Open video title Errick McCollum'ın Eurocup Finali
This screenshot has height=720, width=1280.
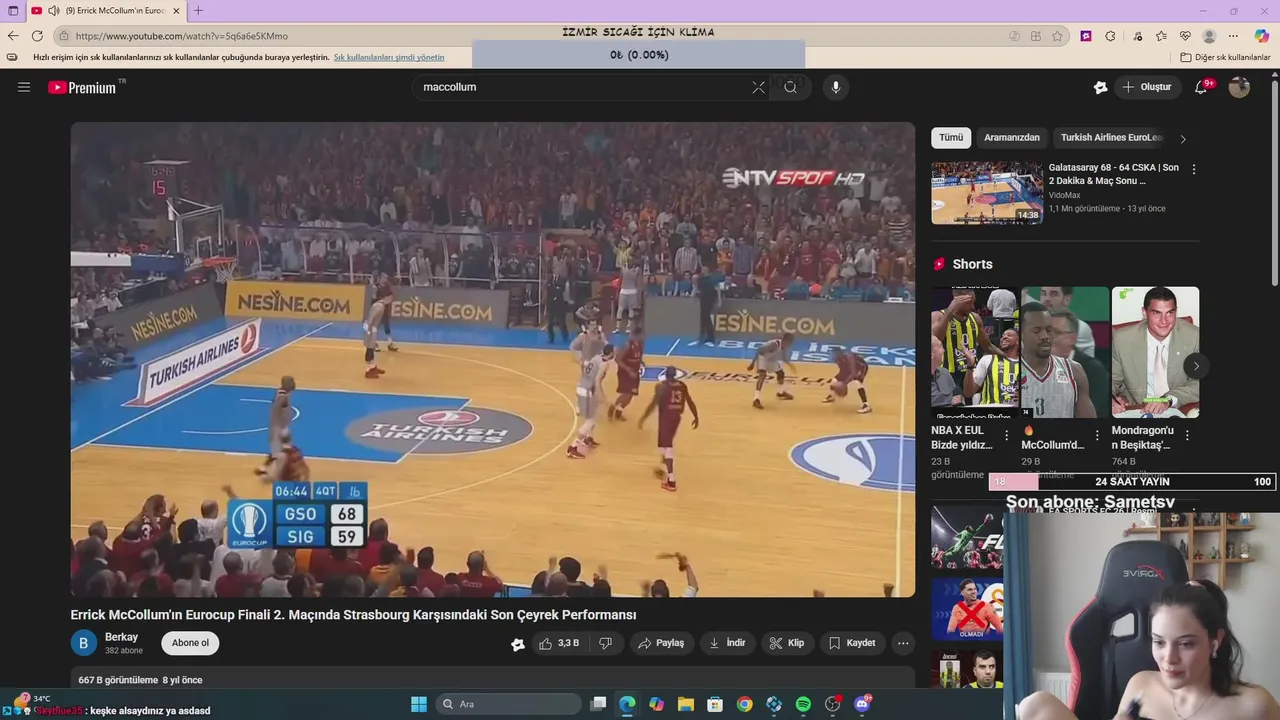coord(353,615)
